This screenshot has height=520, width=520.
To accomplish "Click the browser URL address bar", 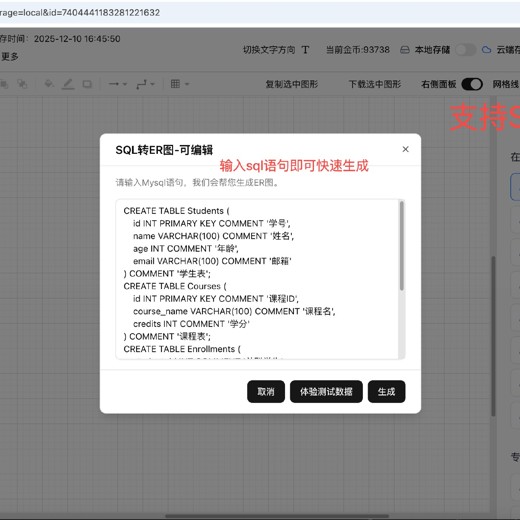I will tap(260, 13).
